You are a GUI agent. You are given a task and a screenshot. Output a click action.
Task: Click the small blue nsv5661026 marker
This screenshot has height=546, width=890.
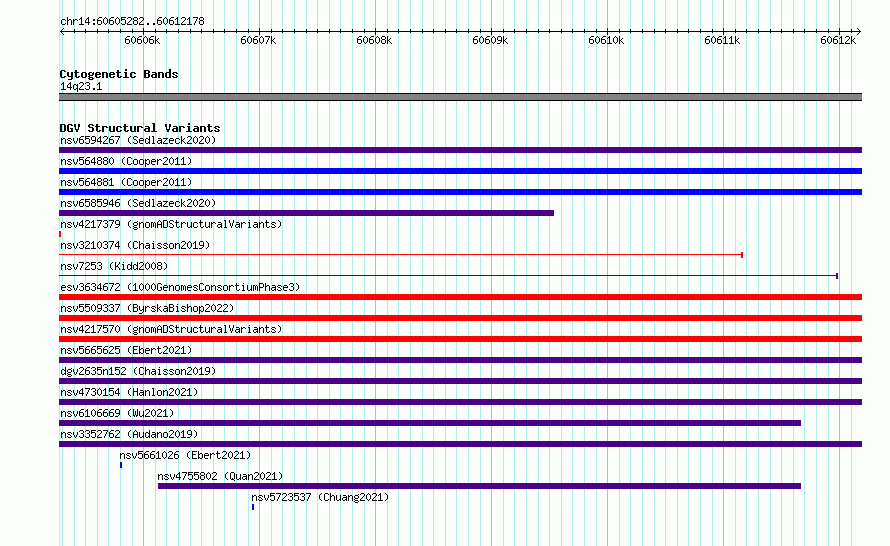click(121, 465)
